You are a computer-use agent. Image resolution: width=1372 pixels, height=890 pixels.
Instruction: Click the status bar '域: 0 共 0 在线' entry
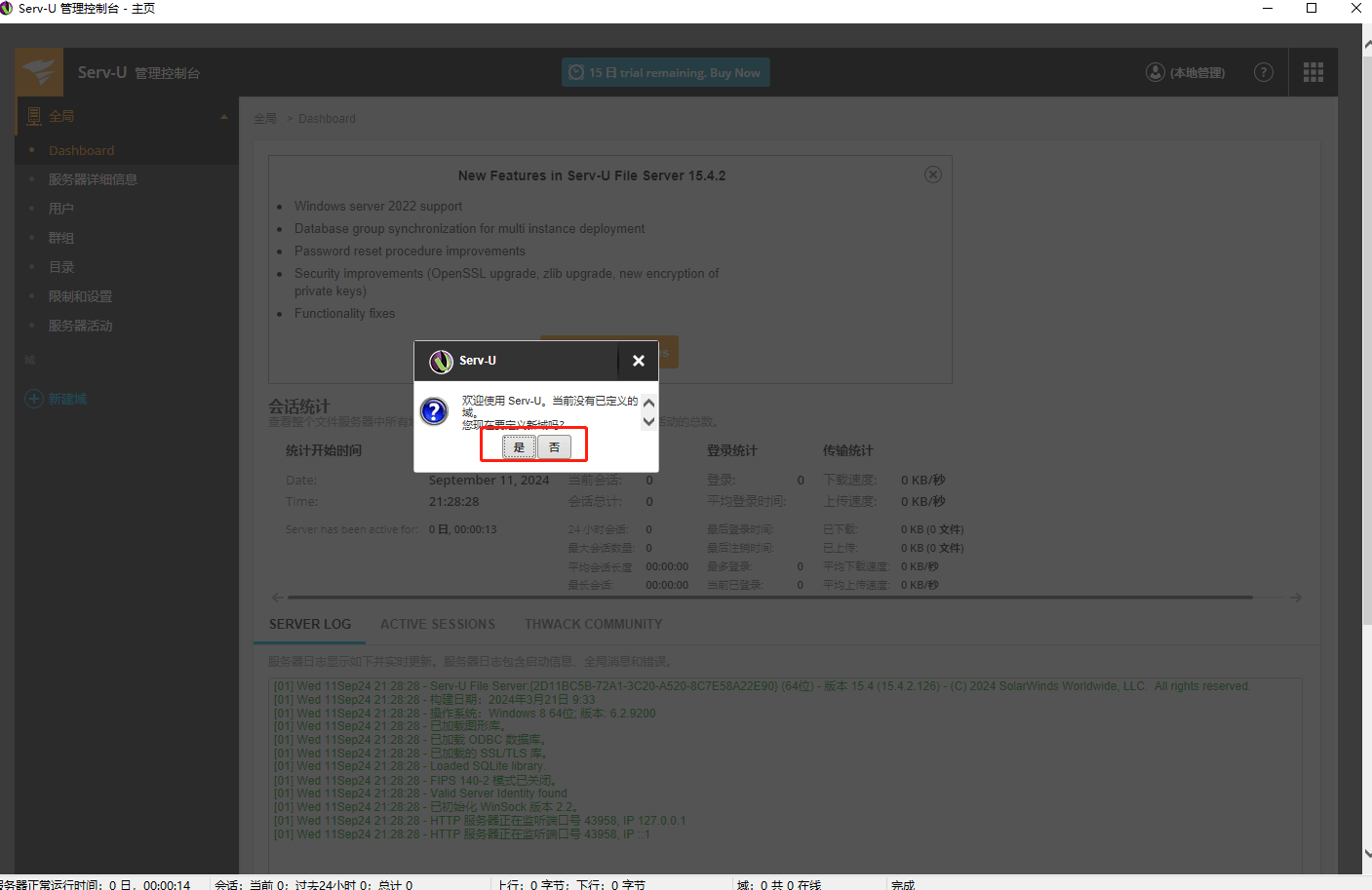[x=779, y=884]
